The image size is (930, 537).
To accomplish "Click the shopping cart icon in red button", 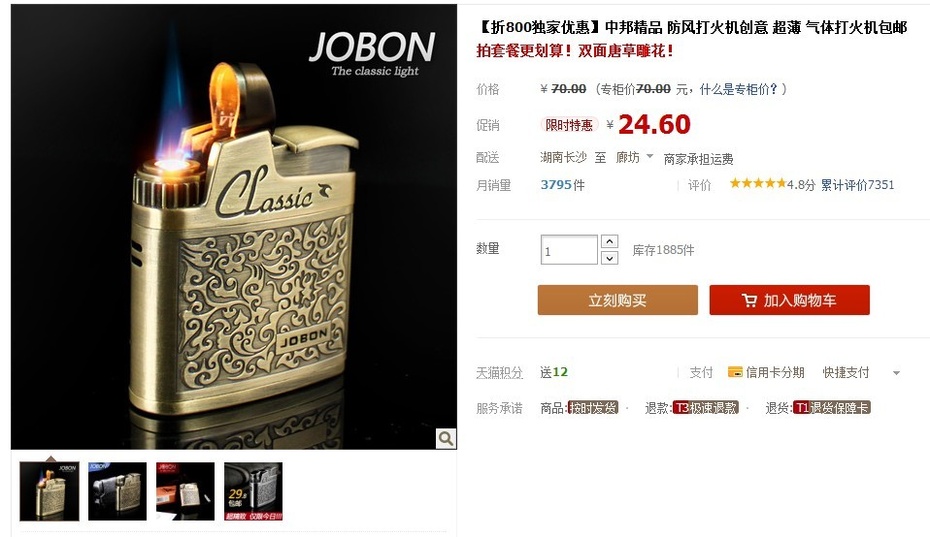I will coord(749,300).
